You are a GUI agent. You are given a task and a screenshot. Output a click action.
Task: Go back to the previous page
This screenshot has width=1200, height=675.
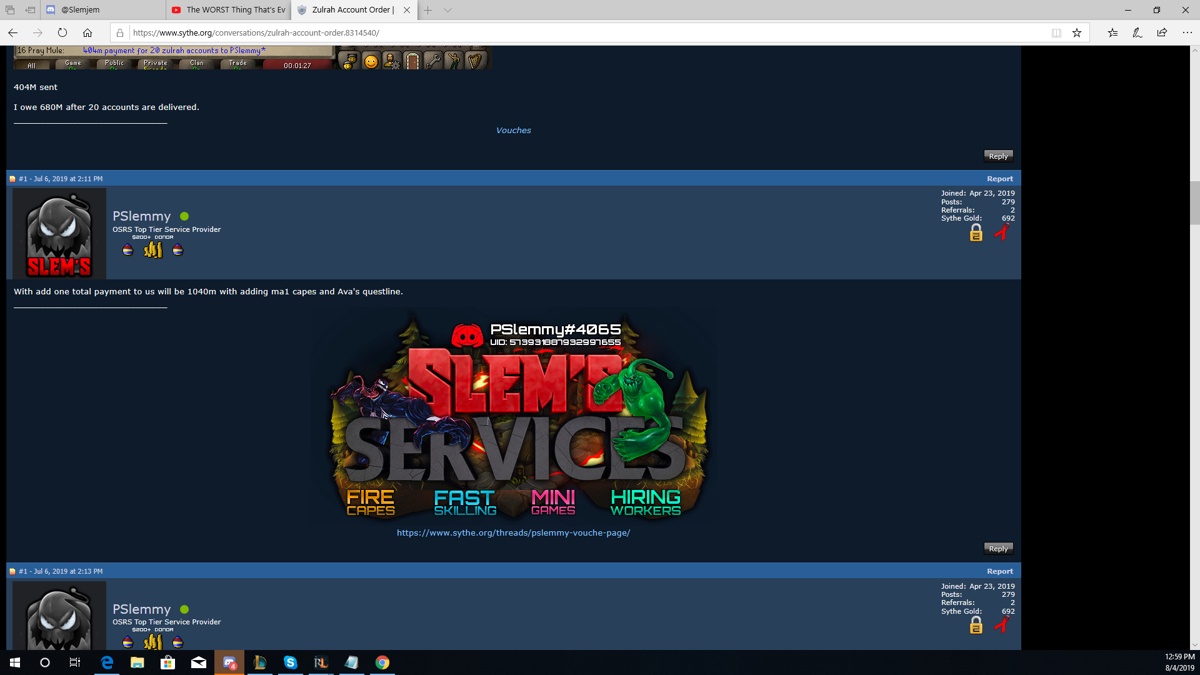click(13, 33)
